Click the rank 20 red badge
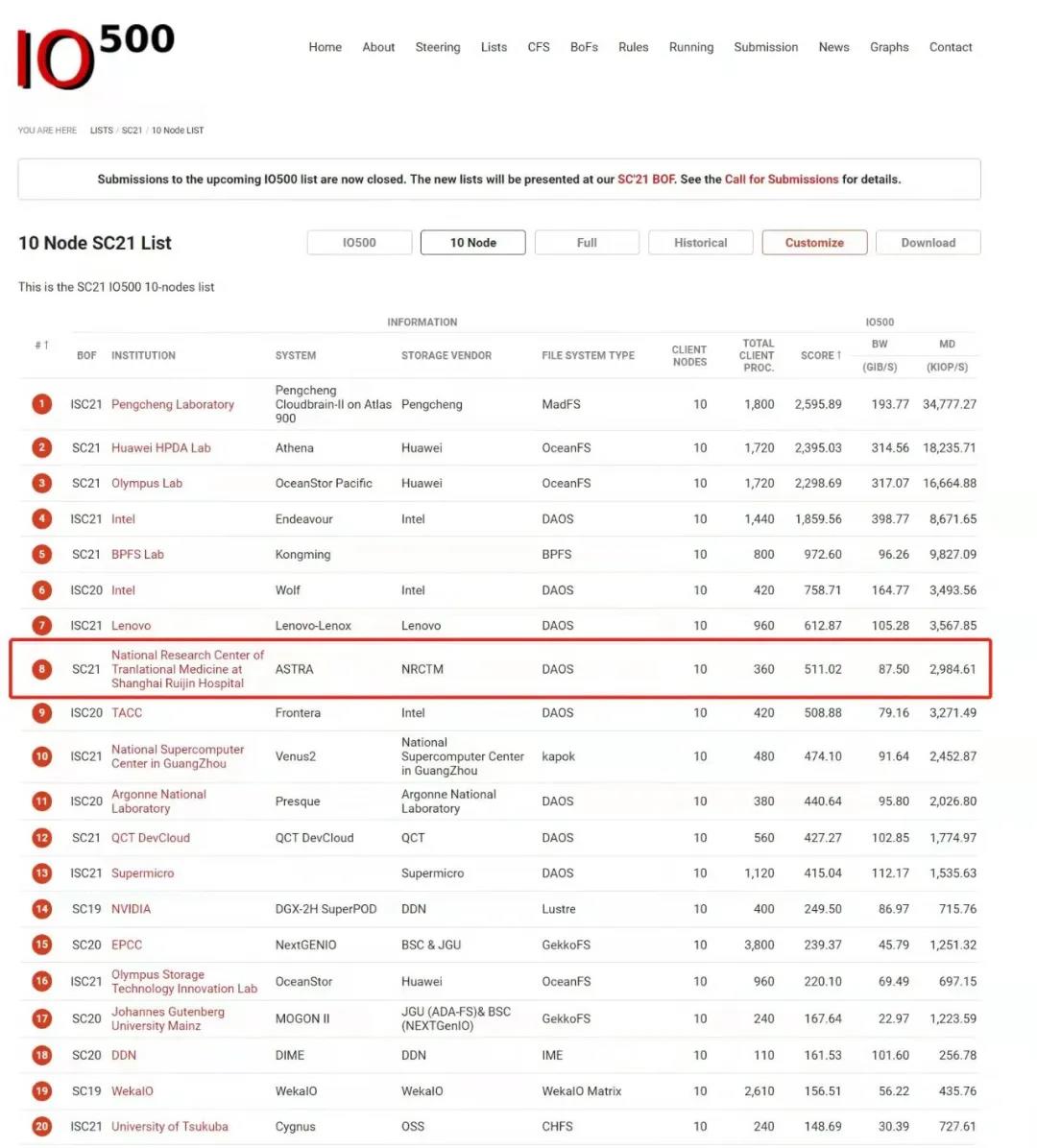Image resolution: width=1037 pixels, height=1148 pixels. tap(41, 1126)
